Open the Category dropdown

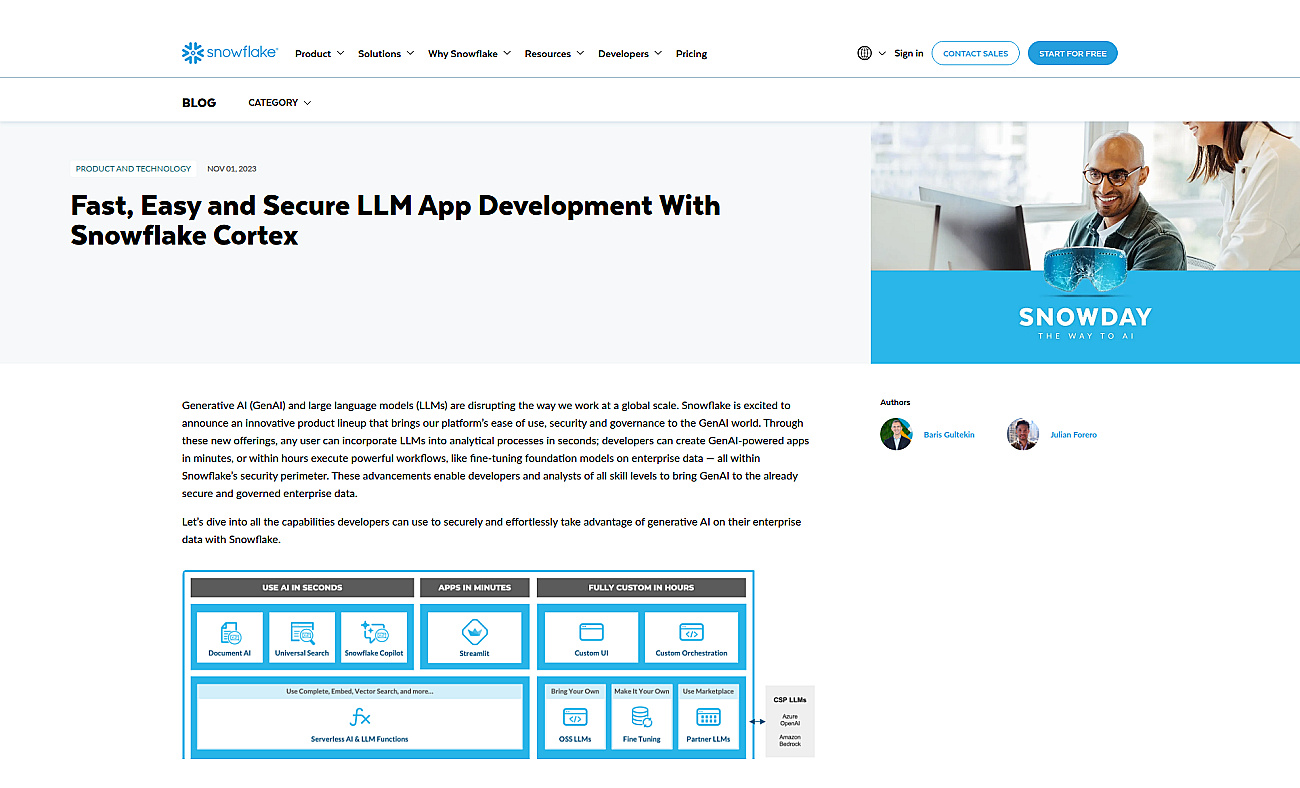click(x=280, y=103)
